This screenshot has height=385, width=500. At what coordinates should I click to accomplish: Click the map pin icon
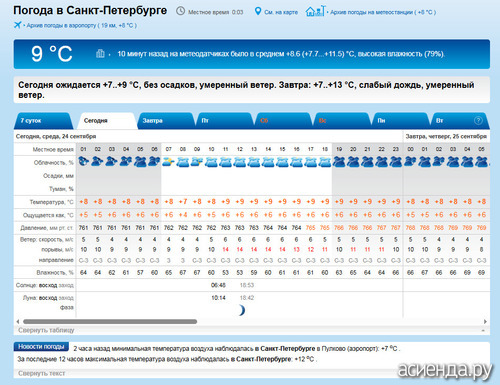point(257,11)
